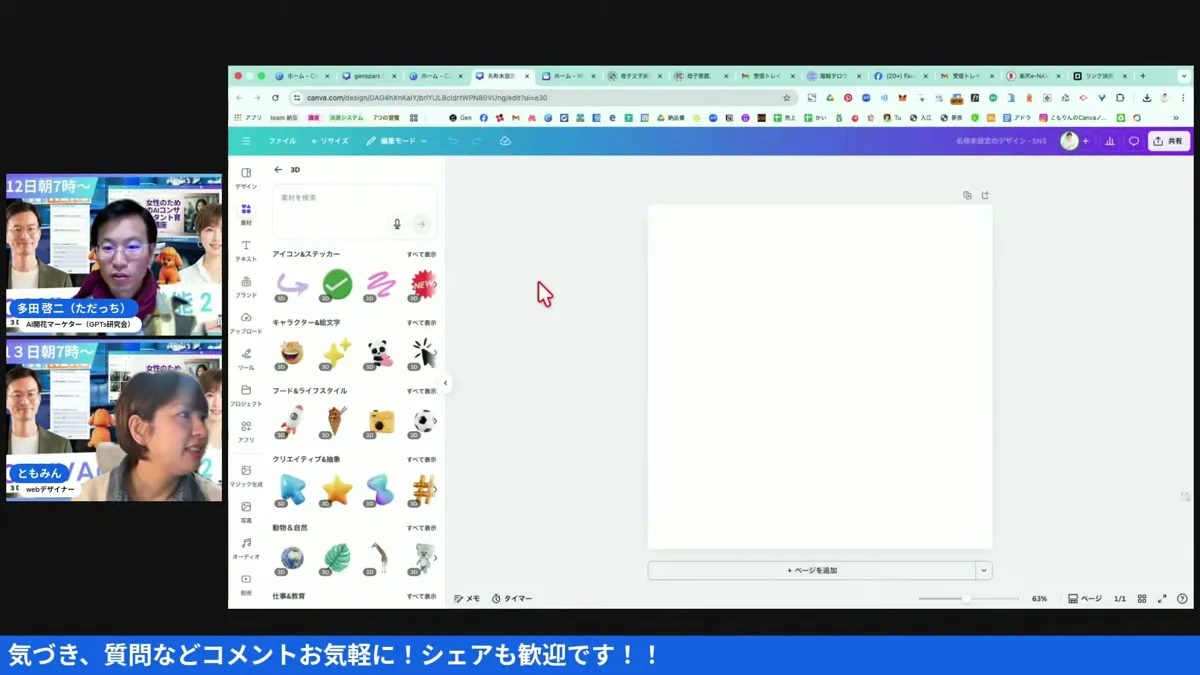Open the マジック生成 sidebar panel
The image size is (1200, 675).
[x=246, y=475]
